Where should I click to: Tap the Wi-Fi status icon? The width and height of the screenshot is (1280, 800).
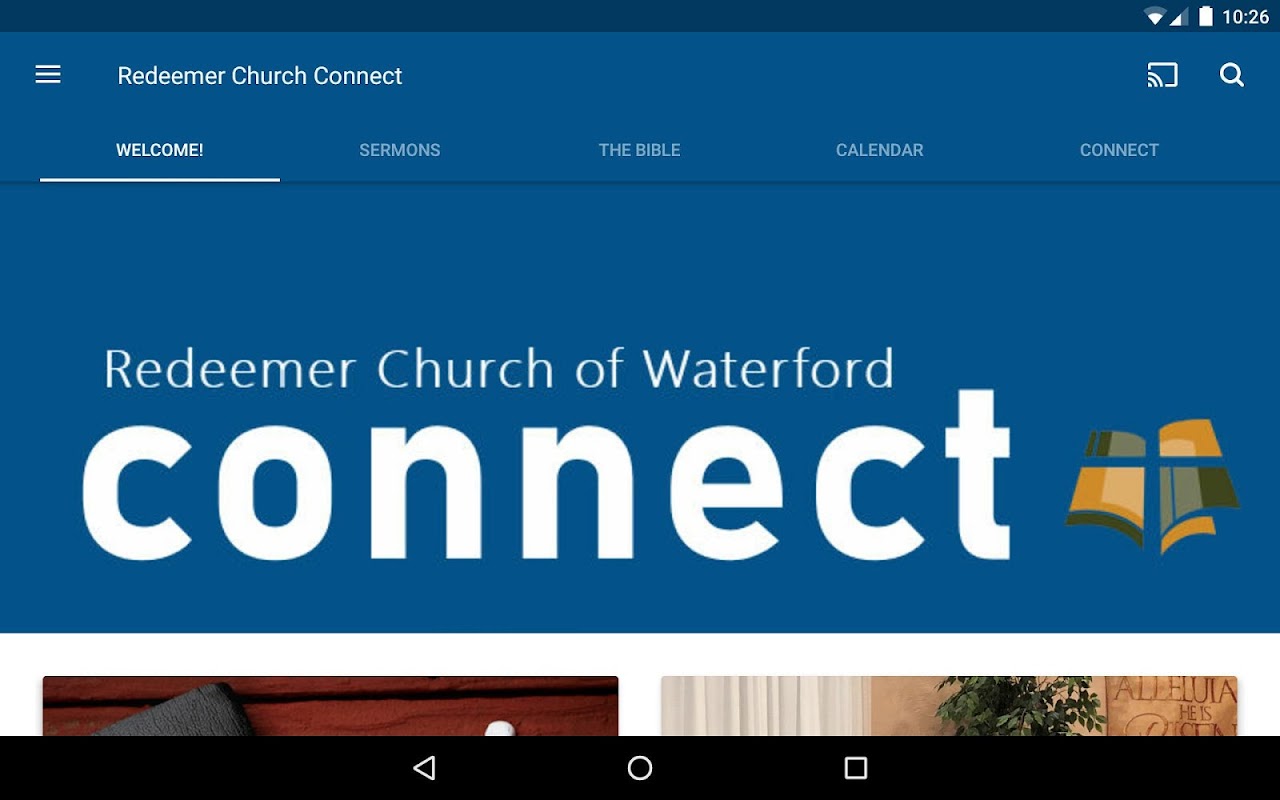pos(1156,16)
